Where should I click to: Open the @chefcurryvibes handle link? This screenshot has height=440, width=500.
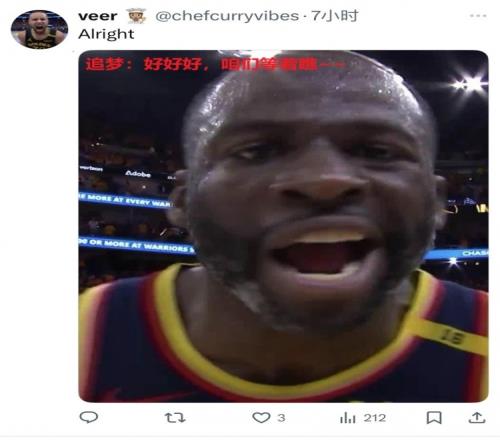(x=227, y=16)
